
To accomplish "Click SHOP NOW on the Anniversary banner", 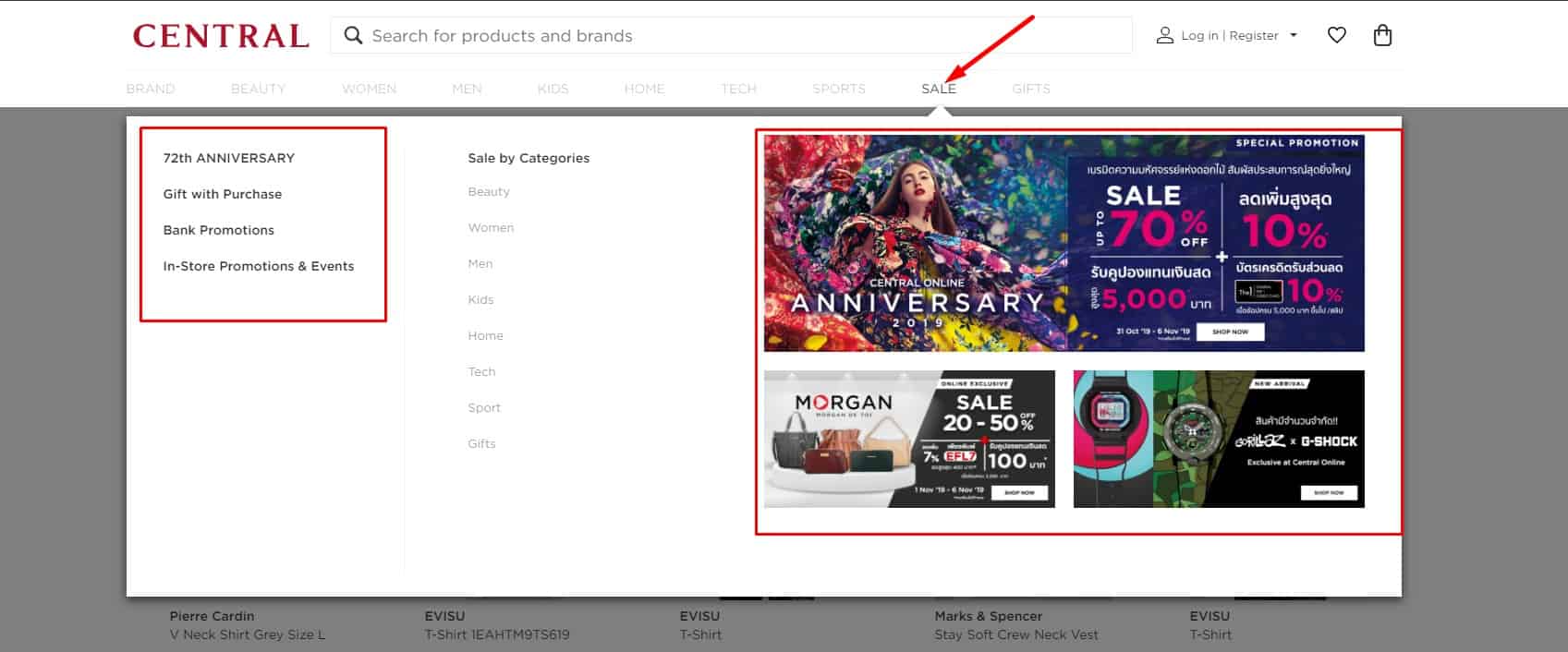I will 1230,332.
